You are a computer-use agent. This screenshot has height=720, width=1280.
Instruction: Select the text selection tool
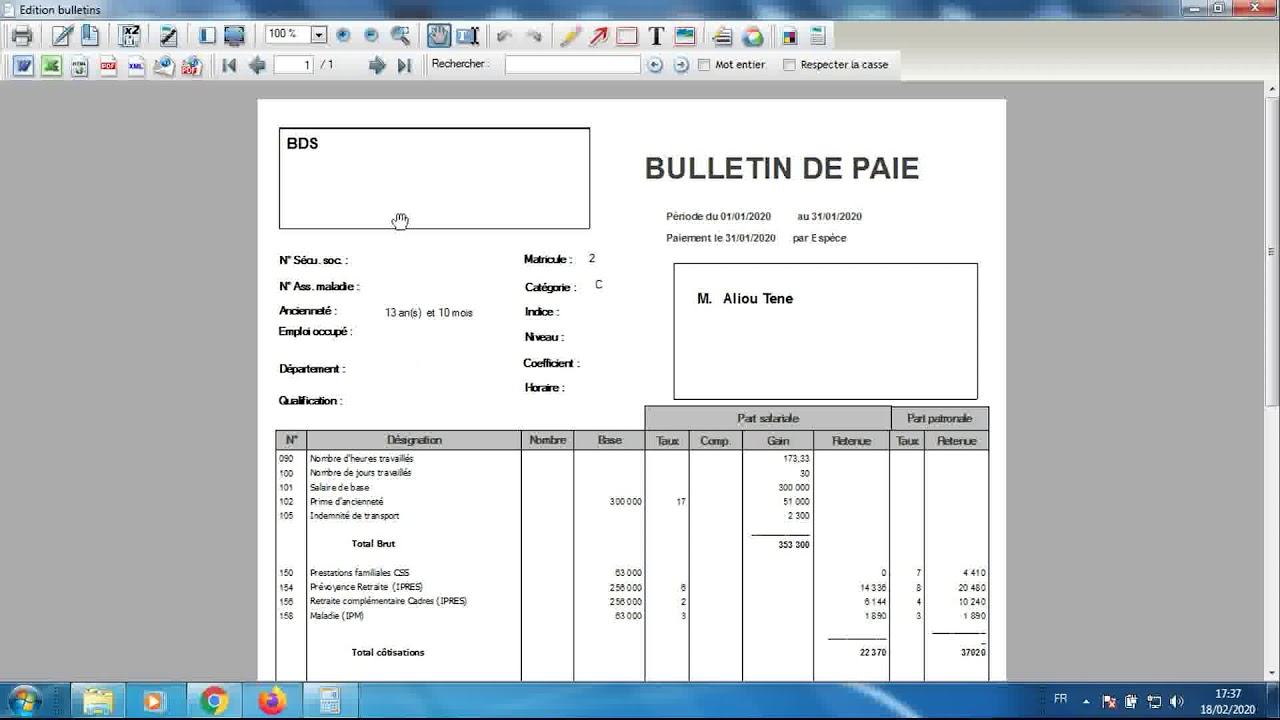467,36
